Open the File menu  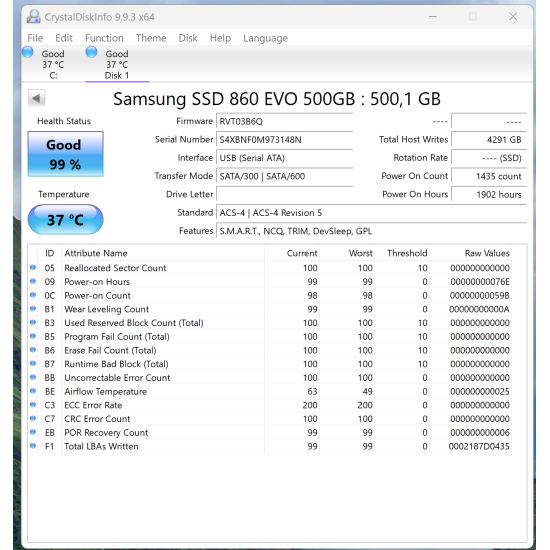tap(35, 38)
